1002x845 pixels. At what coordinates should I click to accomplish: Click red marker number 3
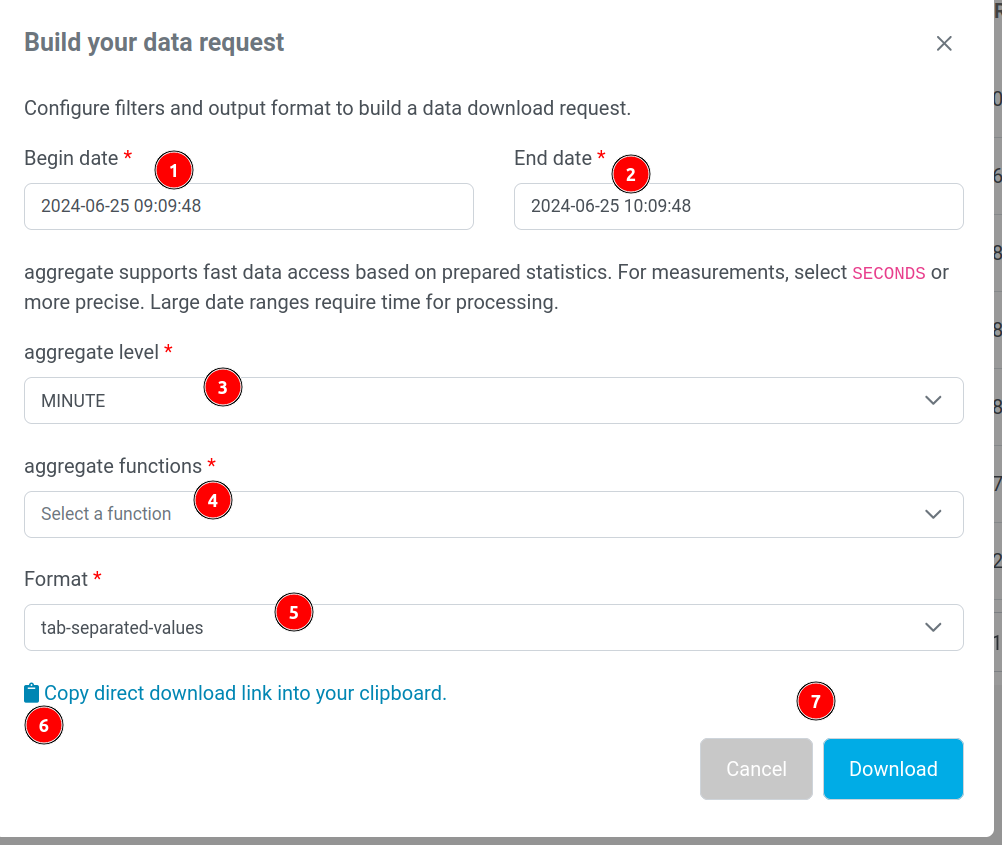point(222,387)
